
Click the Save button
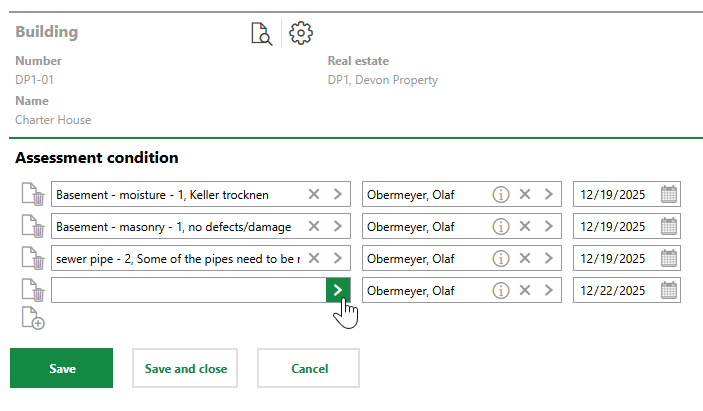coord(61,368)
